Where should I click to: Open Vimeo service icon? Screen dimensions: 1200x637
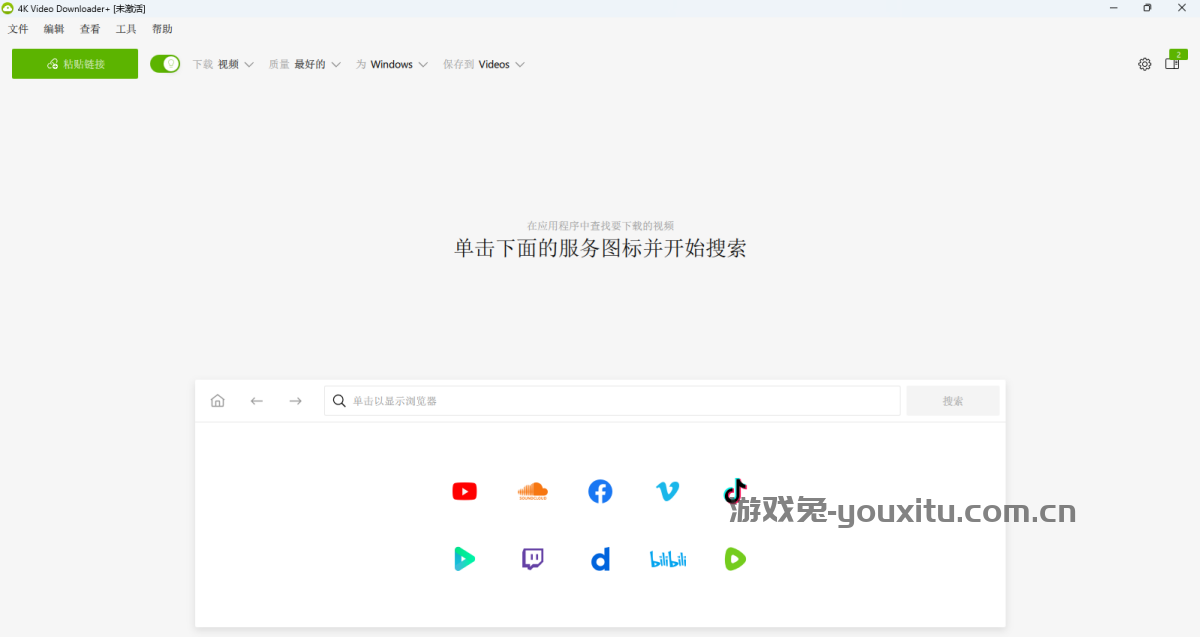(667, 491)
